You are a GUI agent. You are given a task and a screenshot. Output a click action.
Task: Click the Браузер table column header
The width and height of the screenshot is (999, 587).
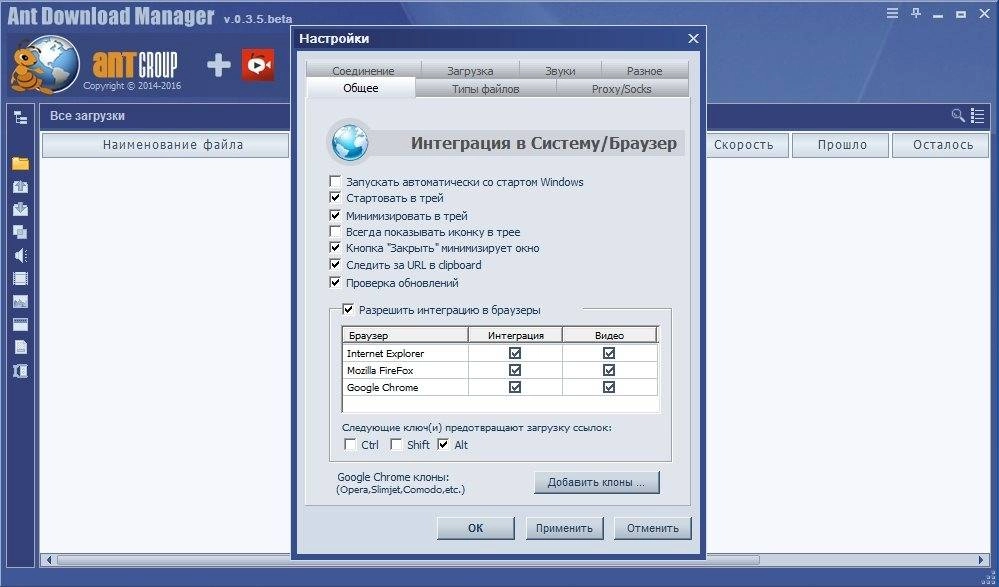(405, 335)
